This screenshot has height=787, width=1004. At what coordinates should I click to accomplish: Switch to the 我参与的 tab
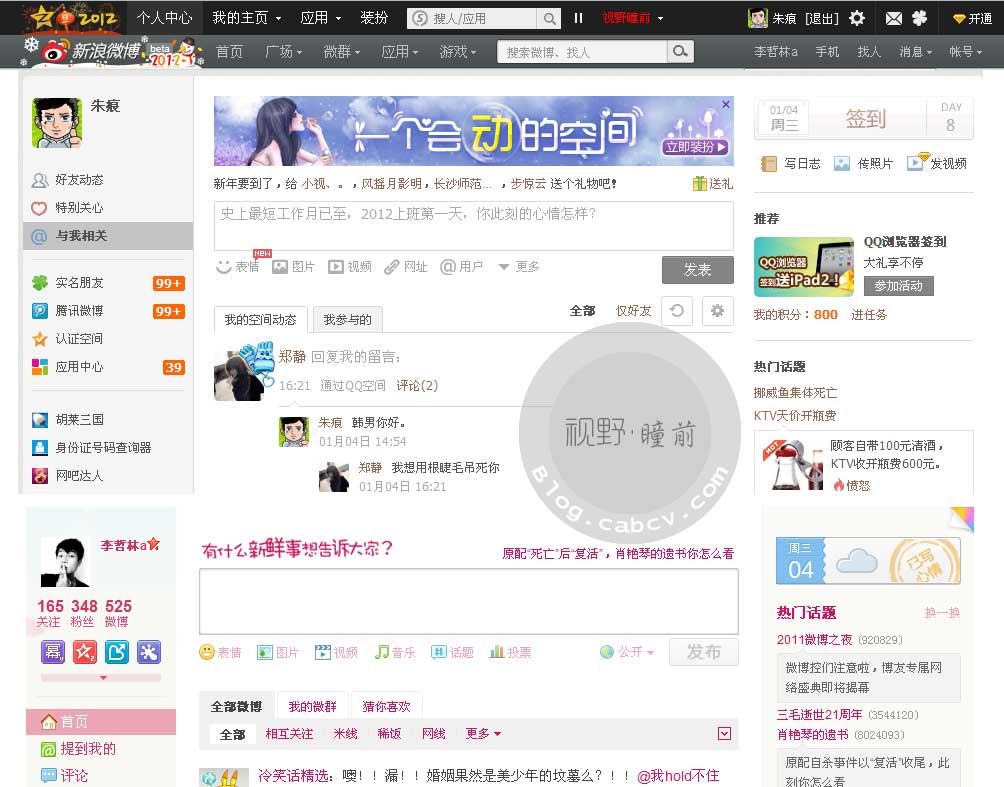pyautogui.click(x=347, y=319)
